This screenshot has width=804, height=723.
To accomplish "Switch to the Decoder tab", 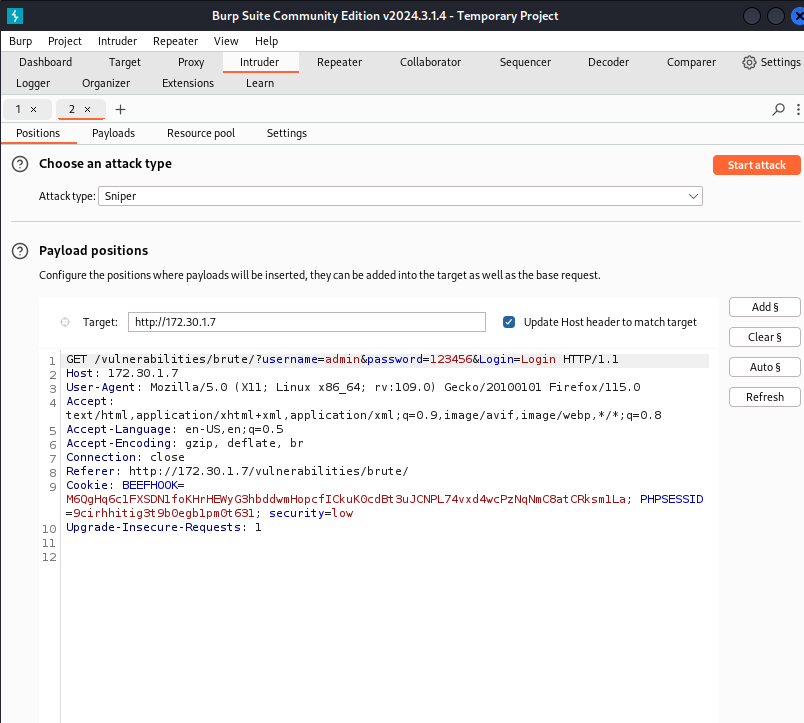I will coord(608,62).
